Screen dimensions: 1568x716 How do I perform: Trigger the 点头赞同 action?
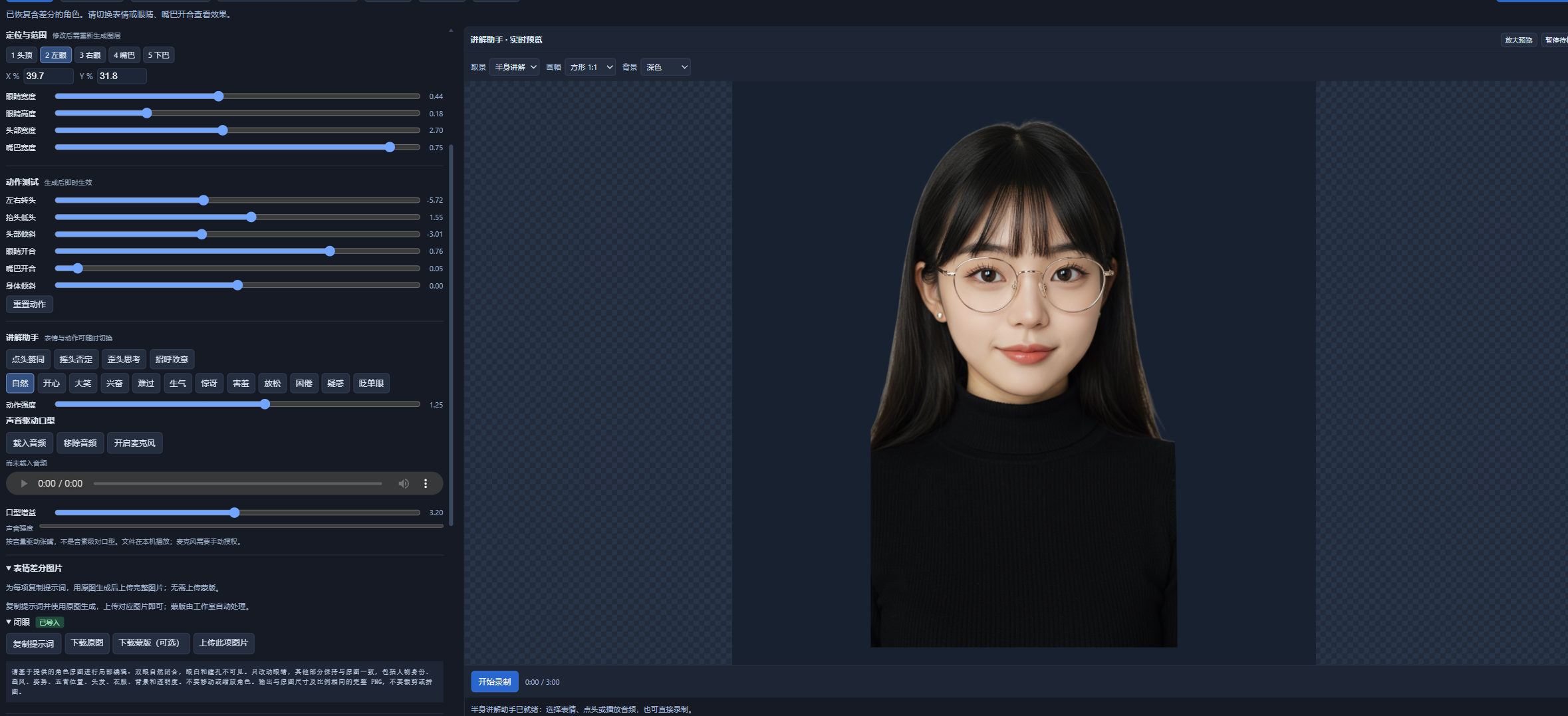pyautogui.click(x=28, y=360)
